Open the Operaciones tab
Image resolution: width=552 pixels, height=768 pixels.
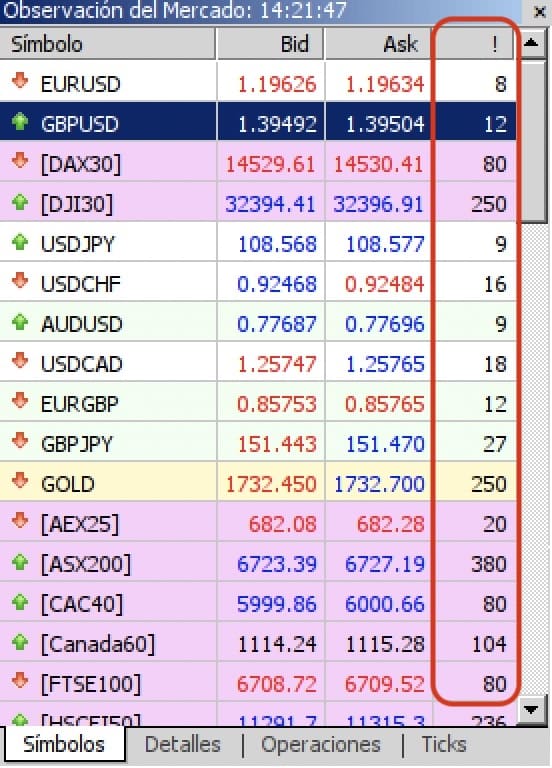(321, 744)
